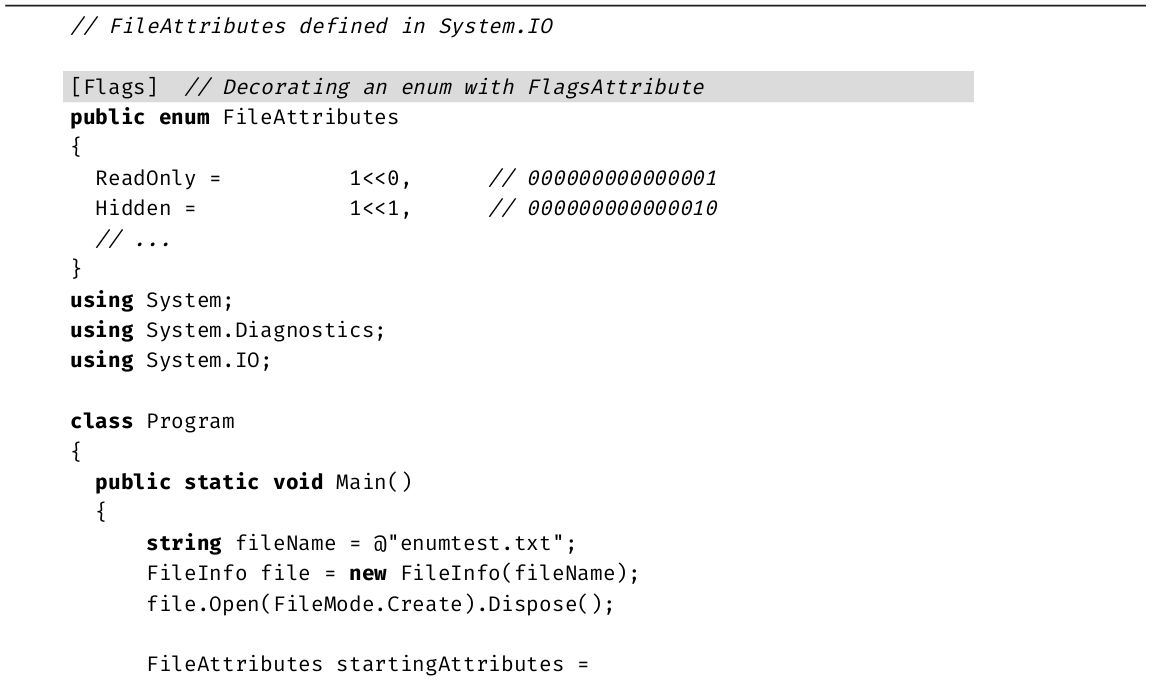Viewport: 1152px width, 681px height.
Task: Click the ReadOnly enum member
Action: click(x=146, y=179)
